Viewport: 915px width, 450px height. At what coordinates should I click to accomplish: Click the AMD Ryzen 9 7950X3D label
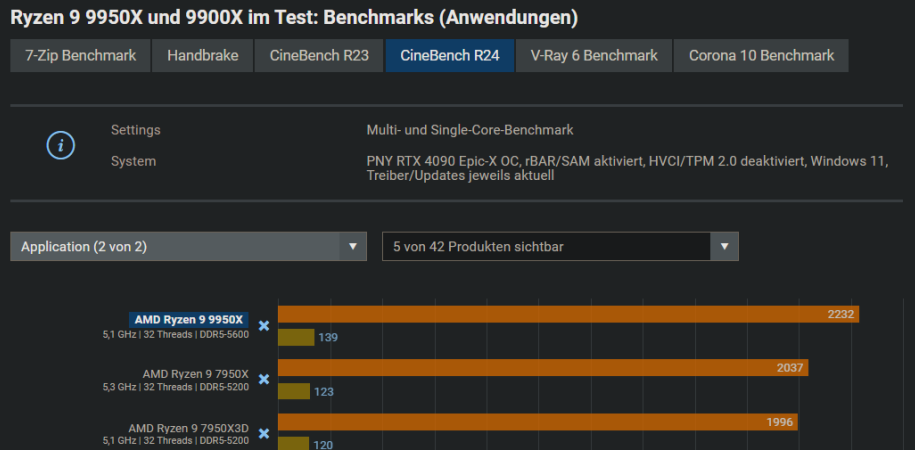pyautogui.click(x=188, y=428)
